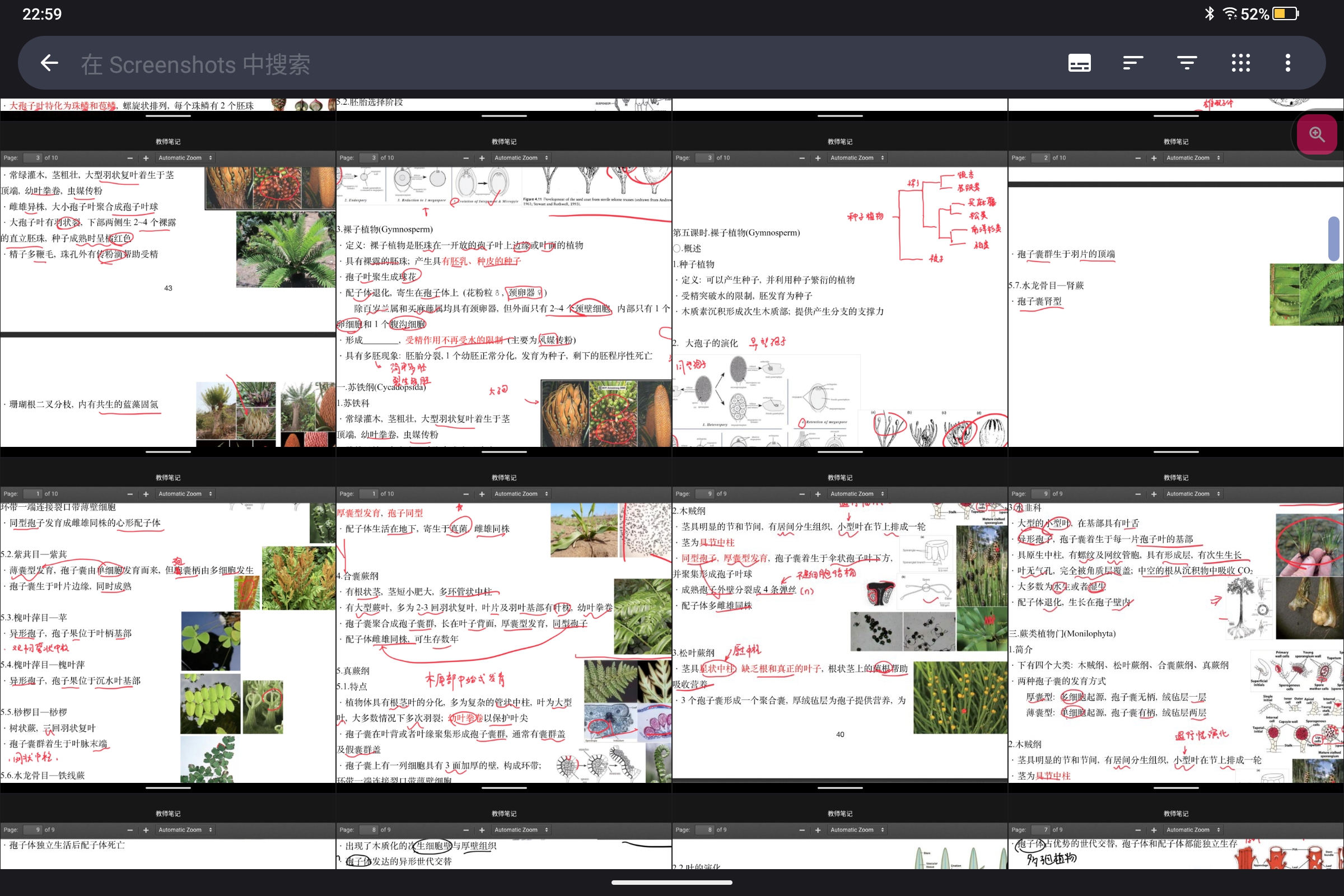Tap the floating magnifier zoom-in button
This screenshot has width=1344, height=896.
[x=1317, y=134]
